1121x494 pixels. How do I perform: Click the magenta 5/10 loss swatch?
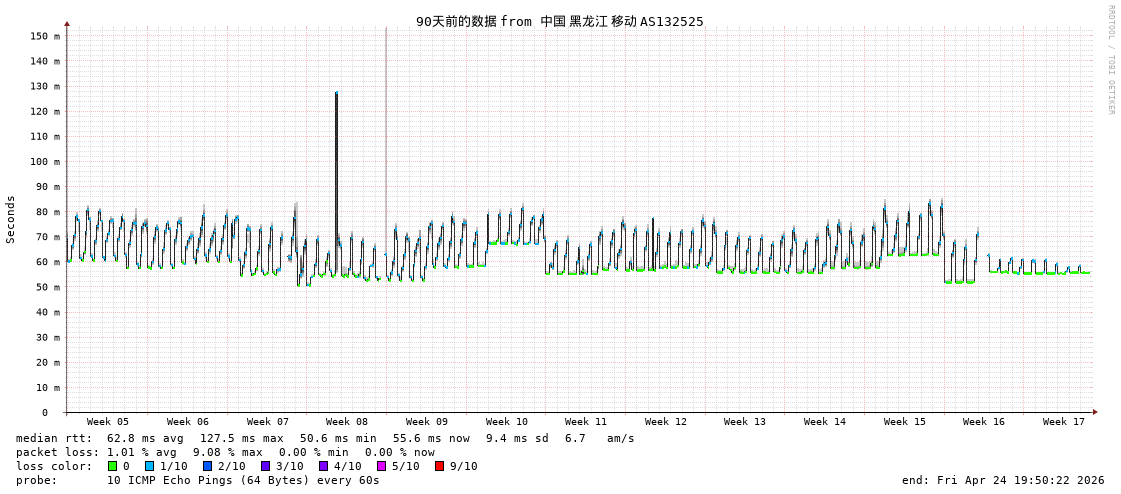(382, 466)
